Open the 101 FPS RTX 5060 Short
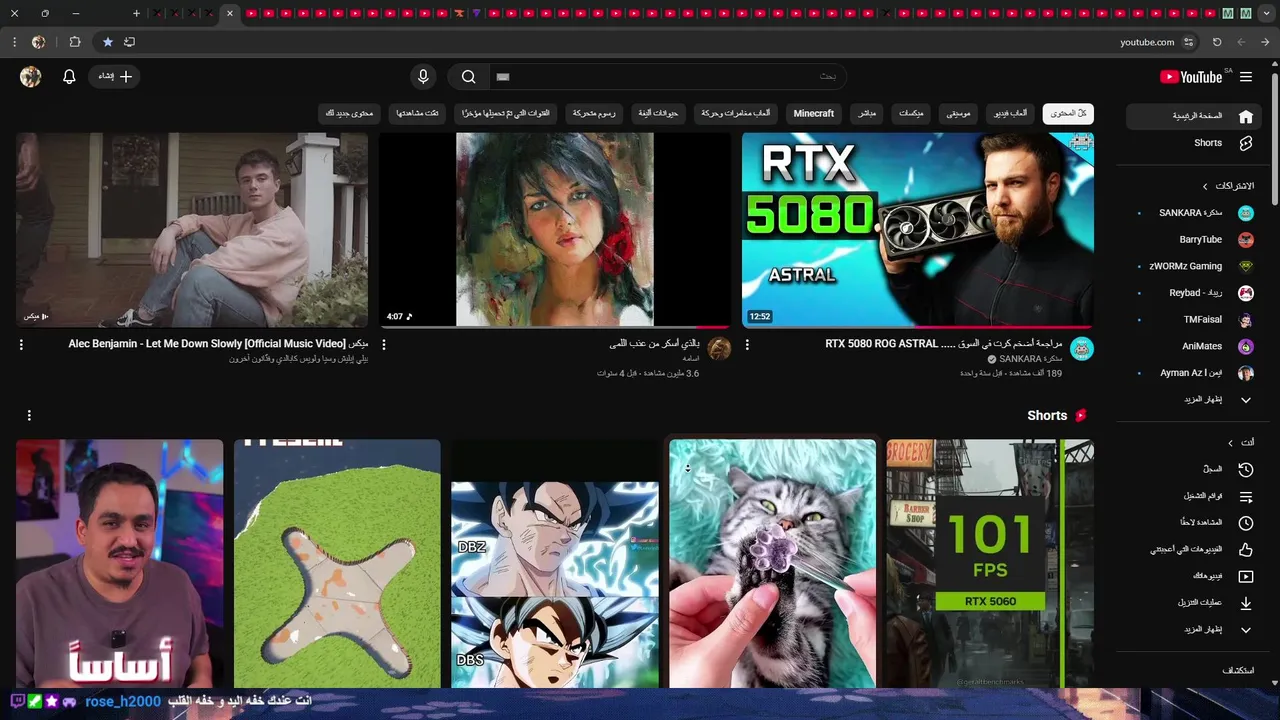The height and width of the screenshot is (720, 1280). [990, 564]
